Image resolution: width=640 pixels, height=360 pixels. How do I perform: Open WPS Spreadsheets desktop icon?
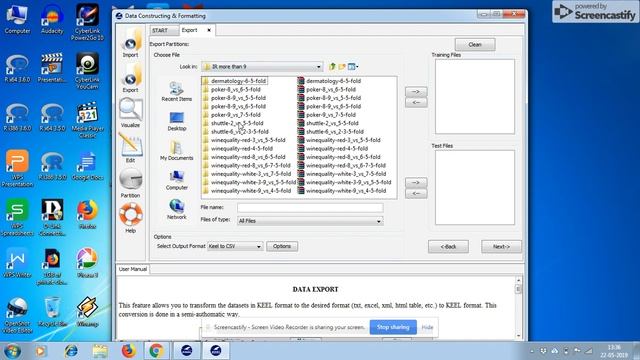(x=17, y=216)
